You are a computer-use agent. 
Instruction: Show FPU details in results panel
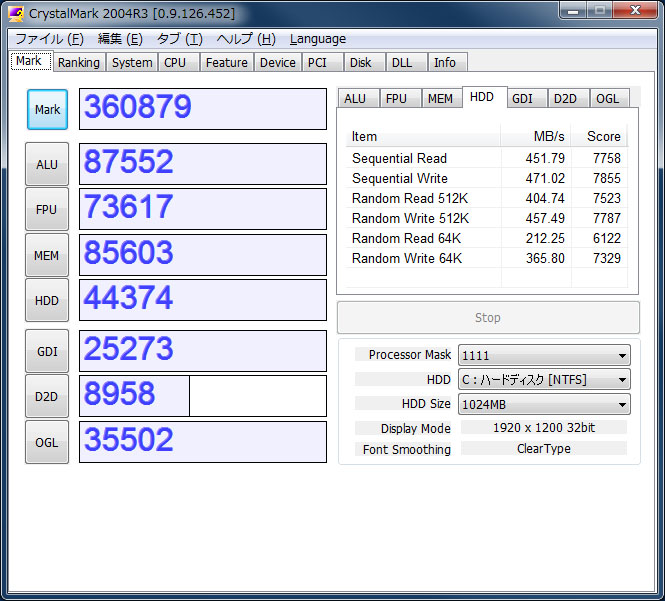[400, 98]
